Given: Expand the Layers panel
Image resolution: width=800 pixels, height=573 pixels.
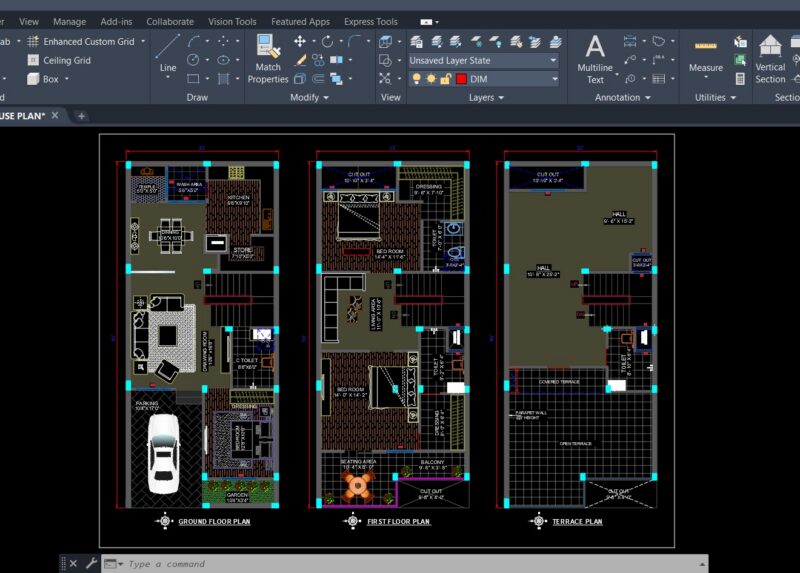Looking at the screenshot, I should pyautogui.click(x=486, y=97).
